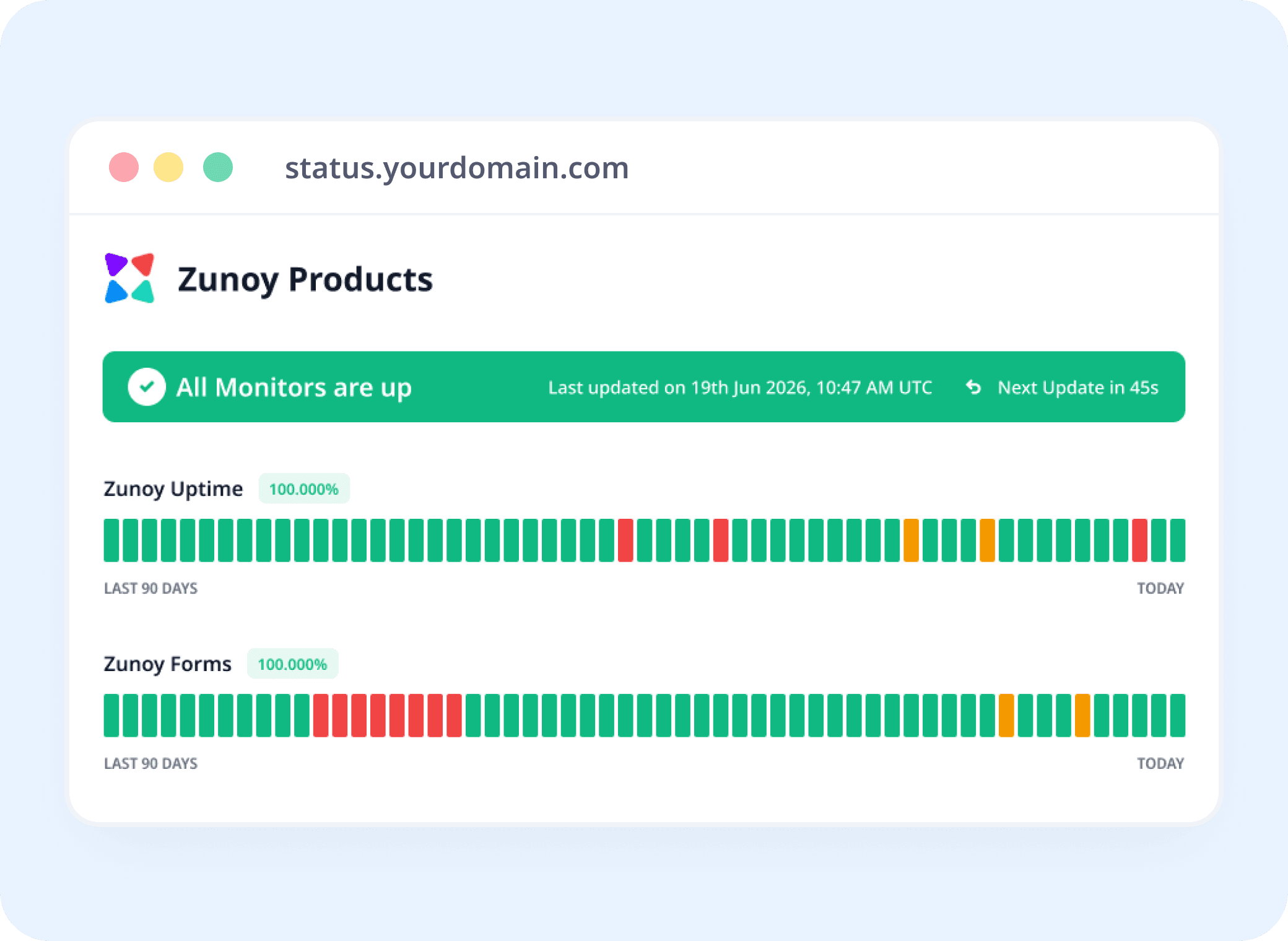The width and height of the screenshot is (1288, 941).
Task: Click the first orange bar in Zunoy Uptime
Action: 911,540
